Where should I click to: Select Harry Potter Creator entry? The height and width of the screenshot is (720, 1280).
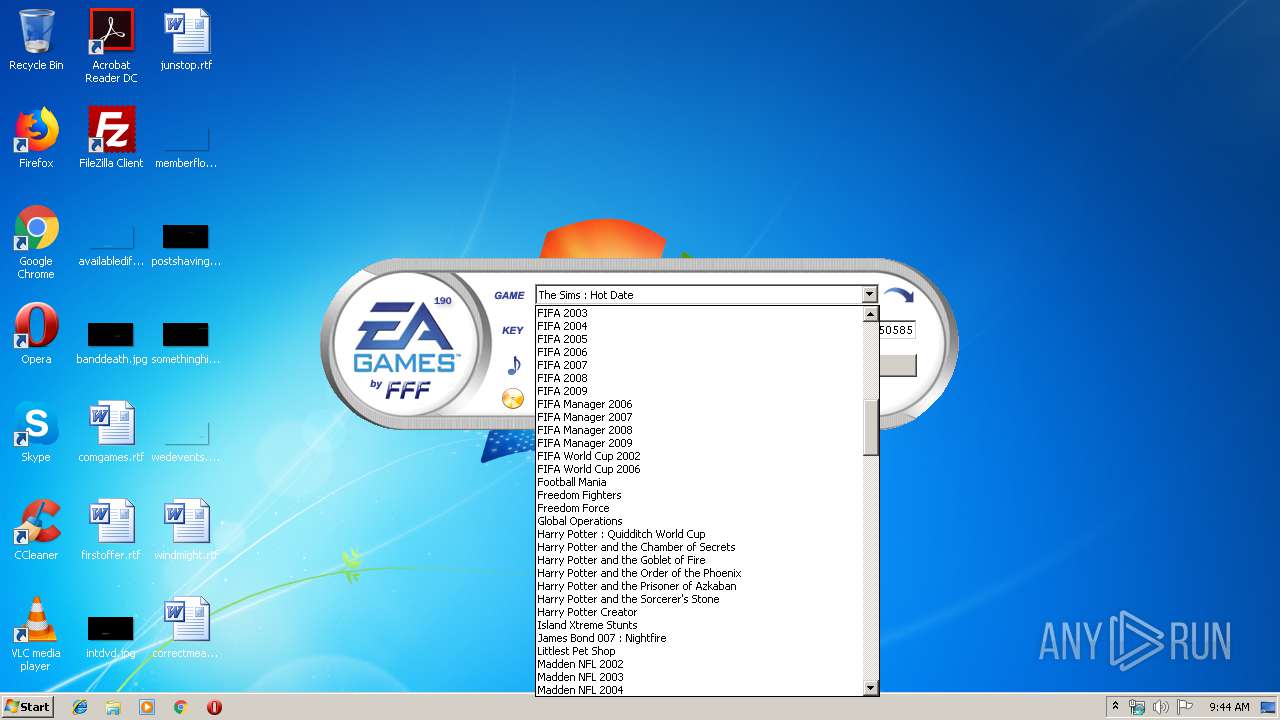point(698,612)
